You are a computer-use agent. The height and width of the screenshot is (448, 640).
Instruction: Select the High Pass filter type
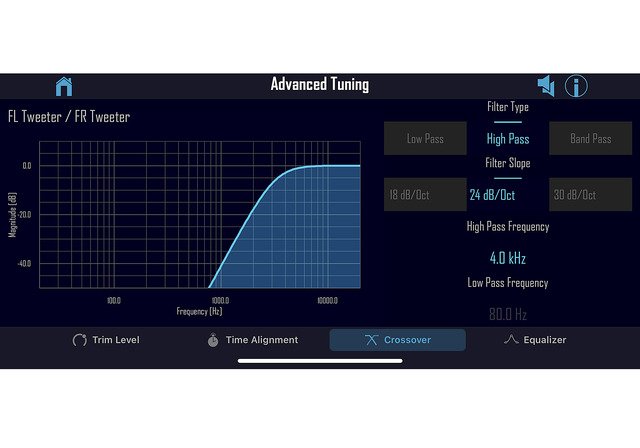point(508,139)
